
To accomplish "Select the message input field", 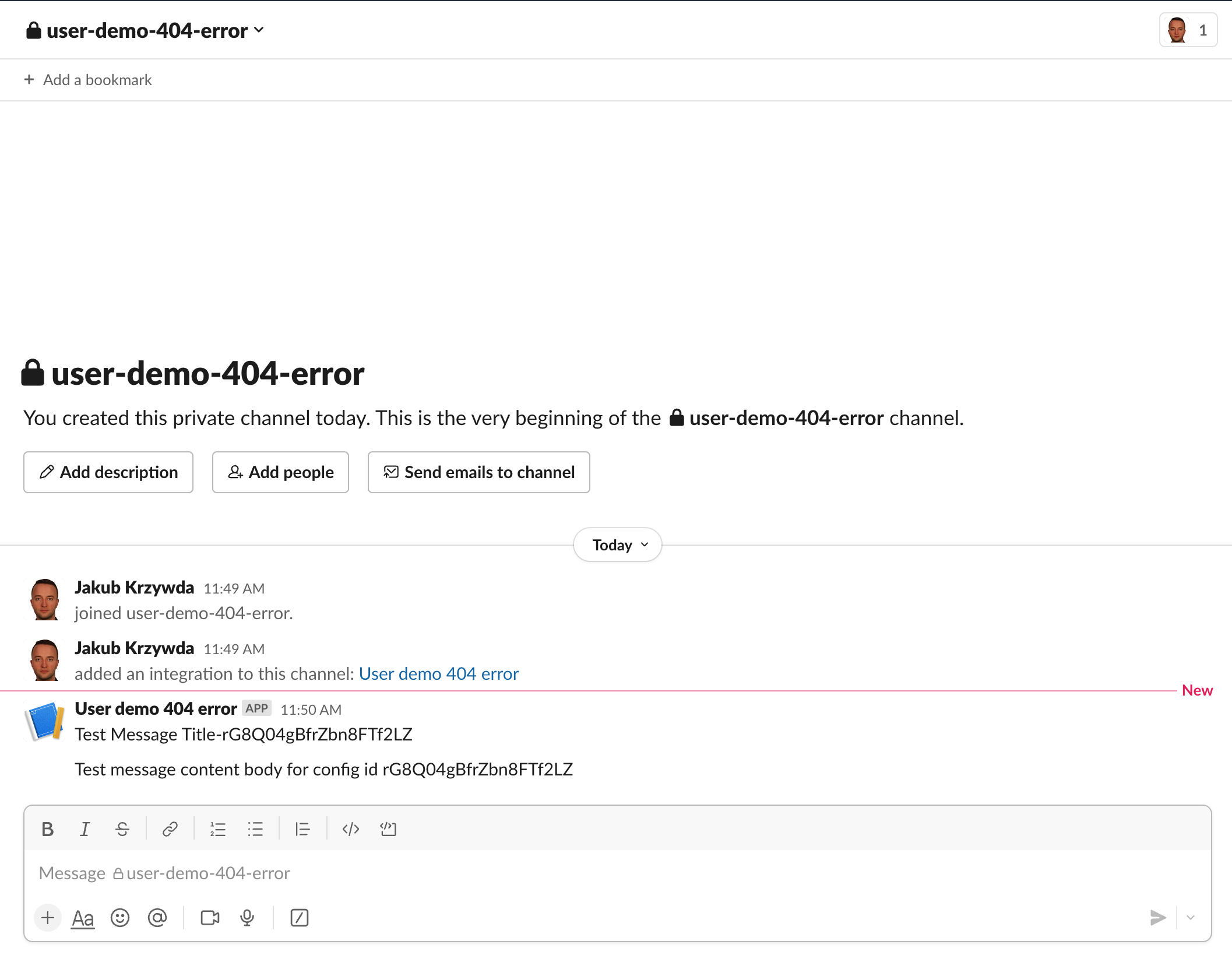I will tap(616, 872).
